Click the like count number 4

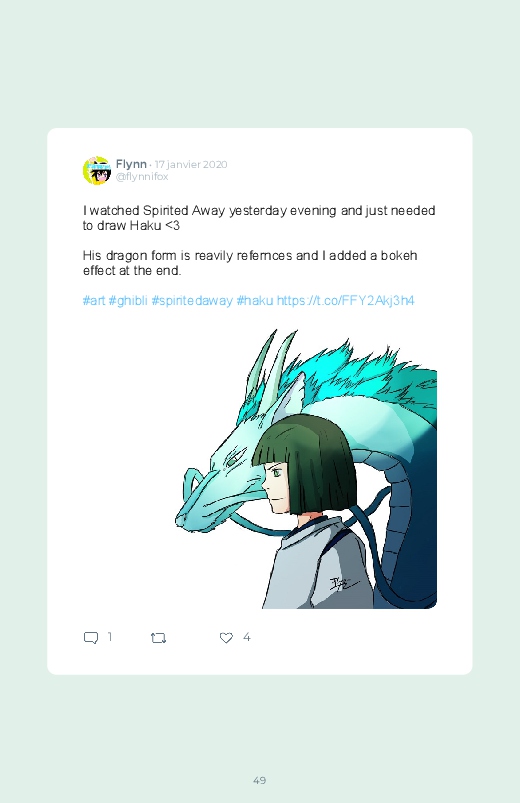pyautogui.click(x=246, y=637)
